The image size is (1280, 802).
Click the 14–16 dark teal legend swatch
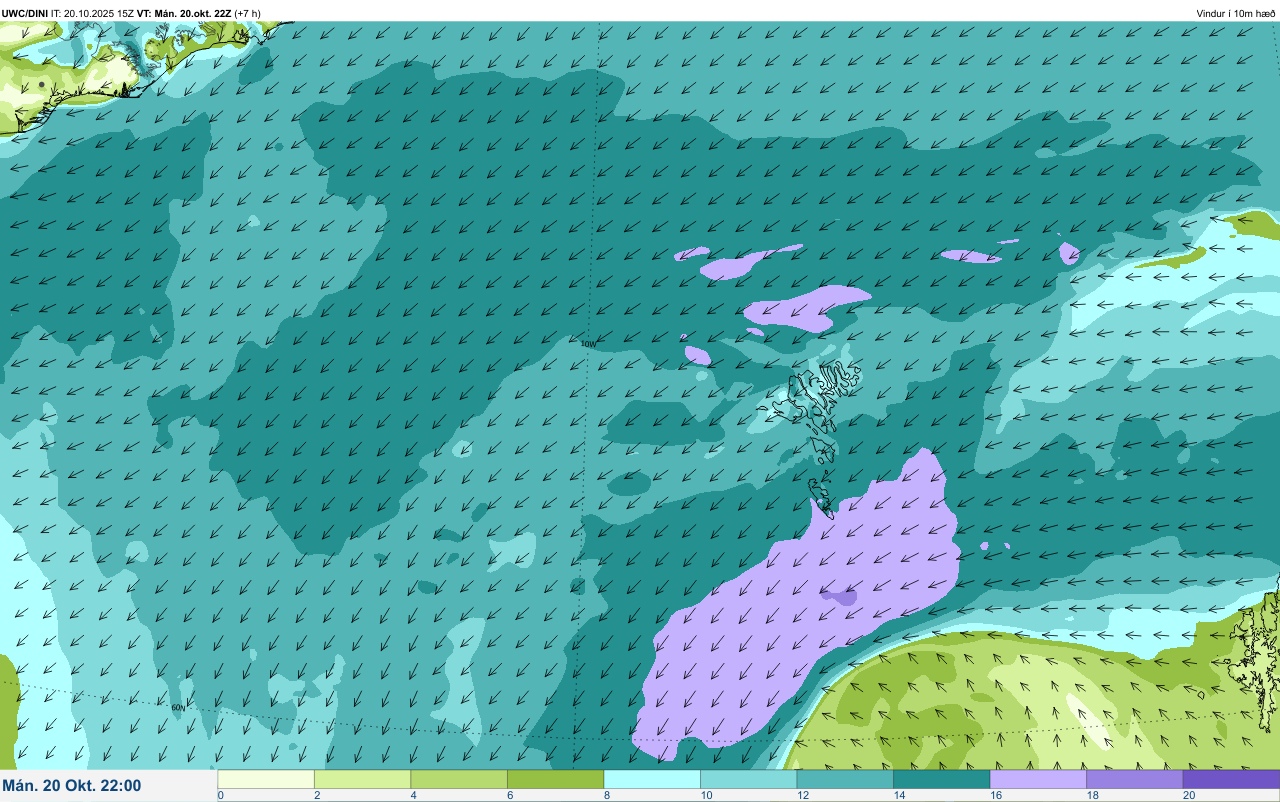[x=941, y=779]
